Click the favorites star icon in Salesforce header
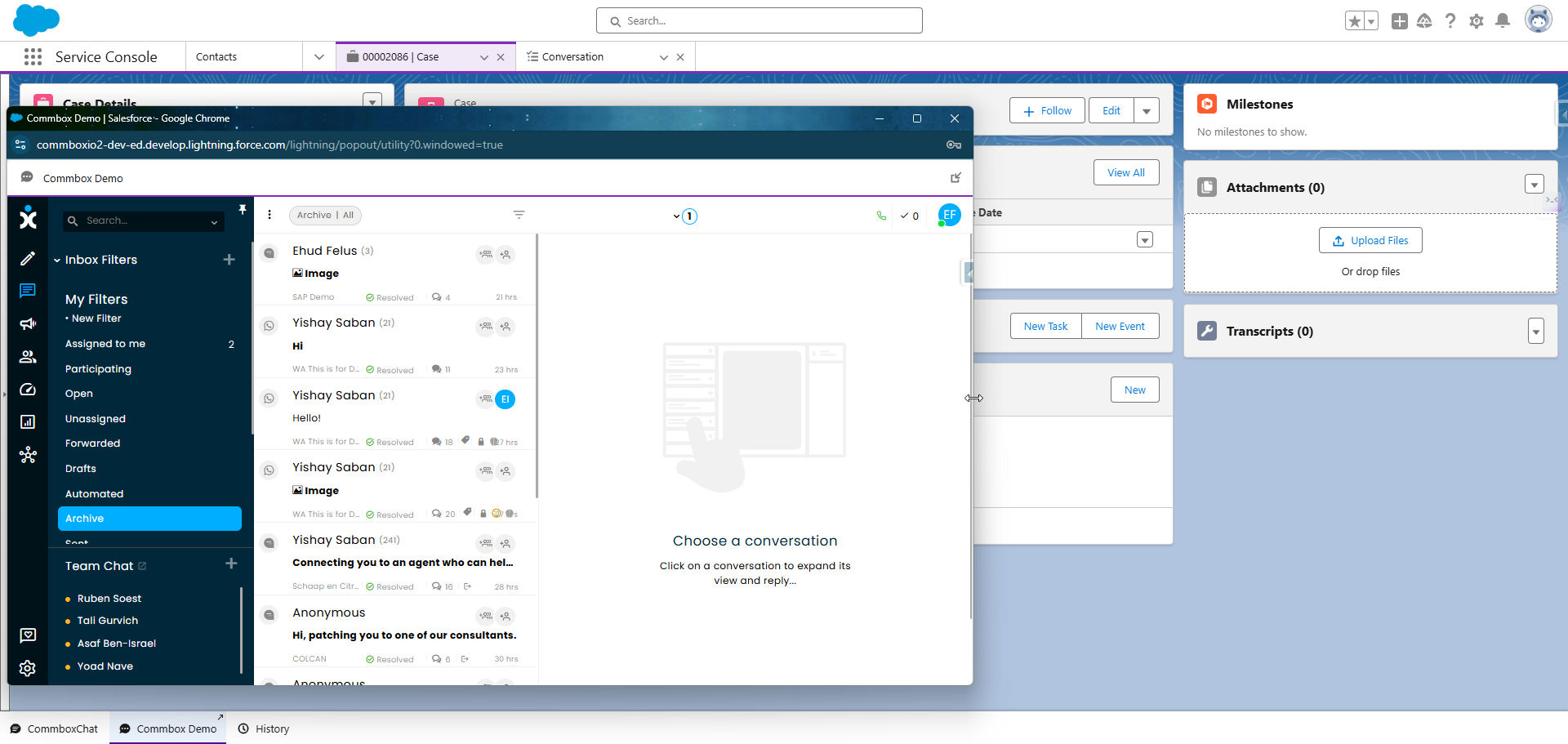Viewport: 1568px width, 744px height. click(x=1354, y=21)
